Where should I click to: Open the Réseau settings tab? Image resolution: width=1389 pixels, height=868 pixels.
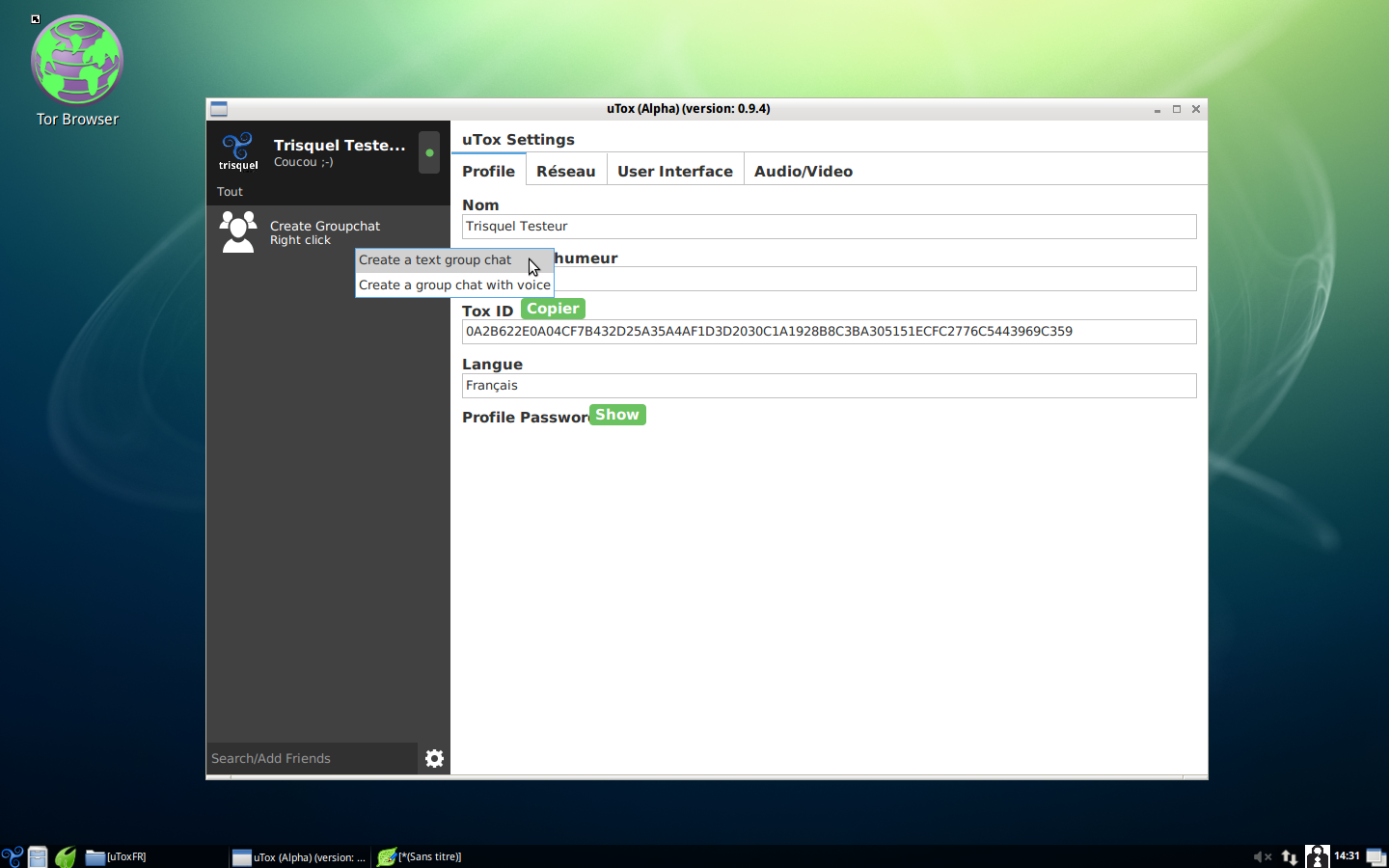(566, 171)
